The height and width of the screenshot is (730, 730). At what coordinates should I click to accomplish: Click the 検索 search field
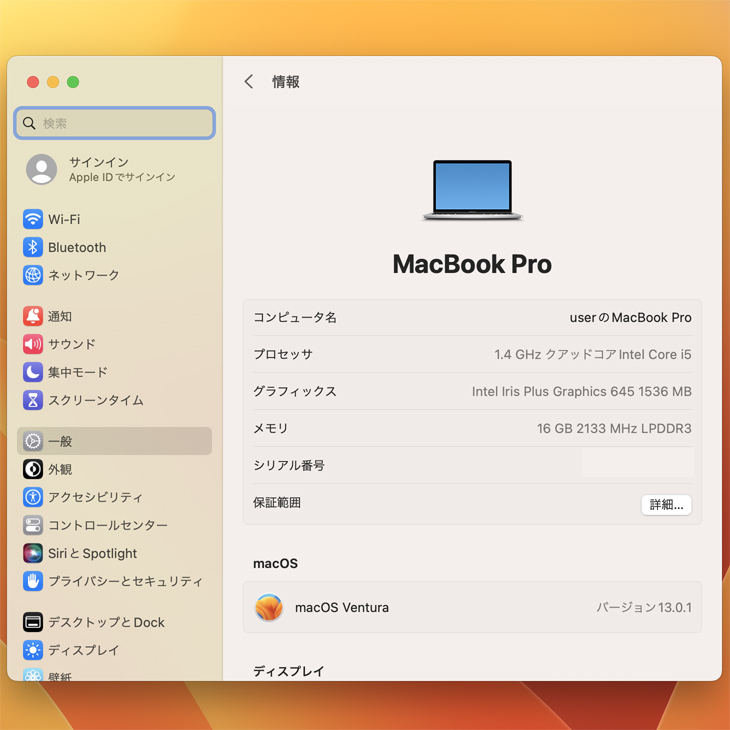(115, 123)
